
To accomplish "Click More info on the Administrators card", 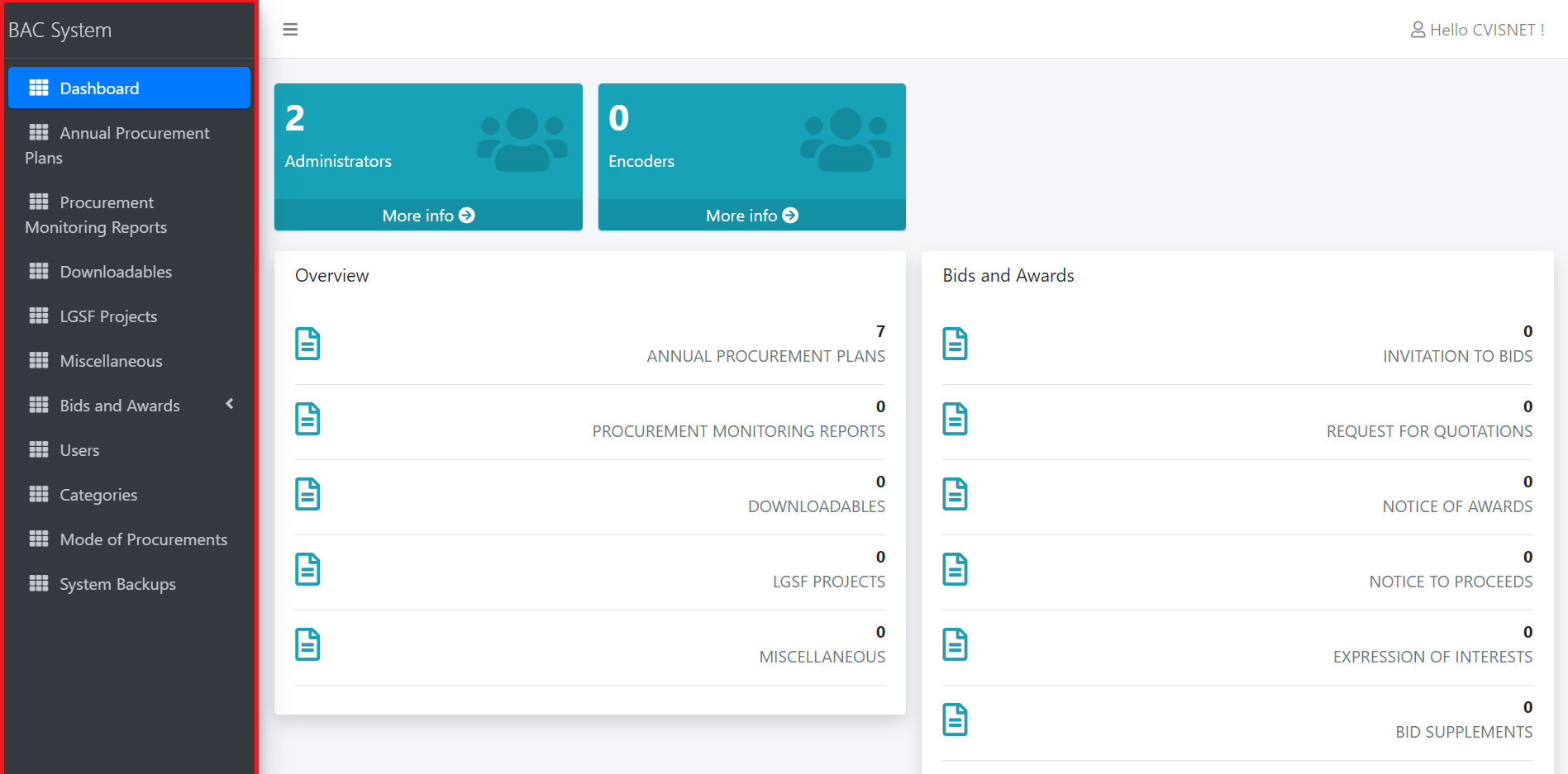I will click(x=428, y=215).
